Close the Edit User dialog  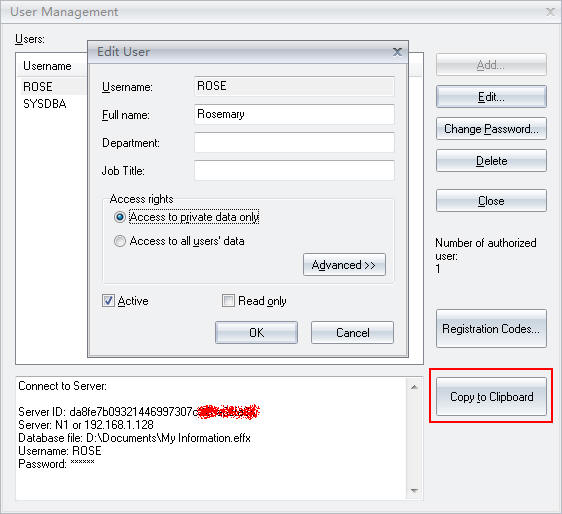(x=397, y=52)
